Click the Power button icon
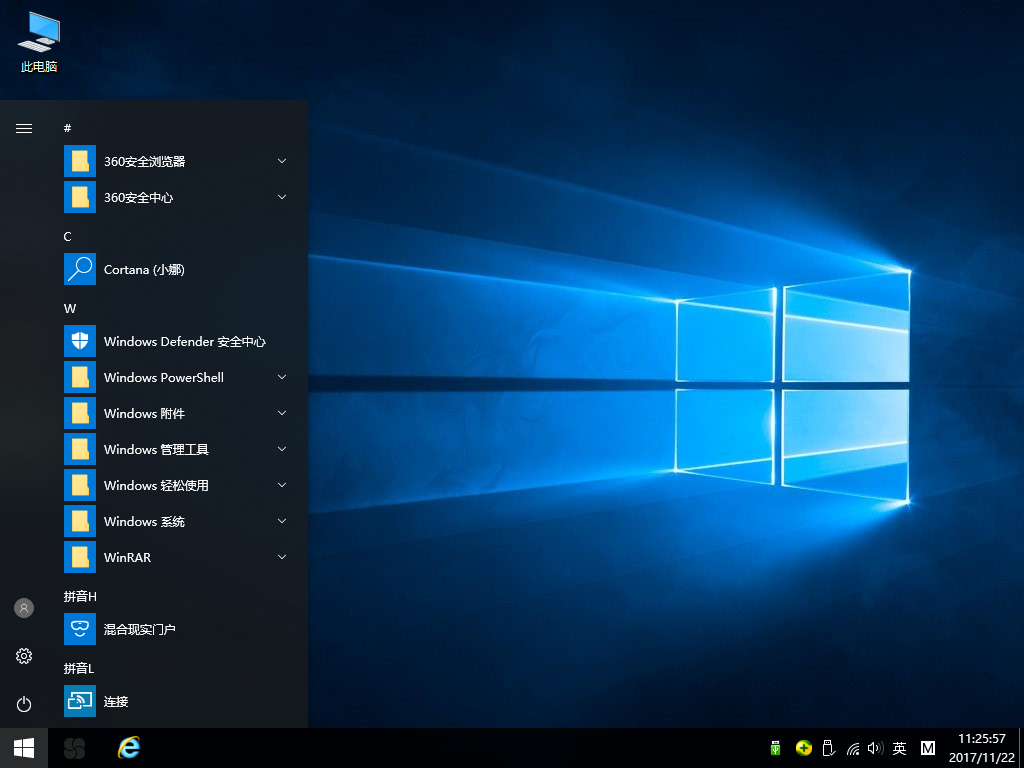The height and width of the screenshot is (768, 1024). pyautogui.click(x=24, y=704)
